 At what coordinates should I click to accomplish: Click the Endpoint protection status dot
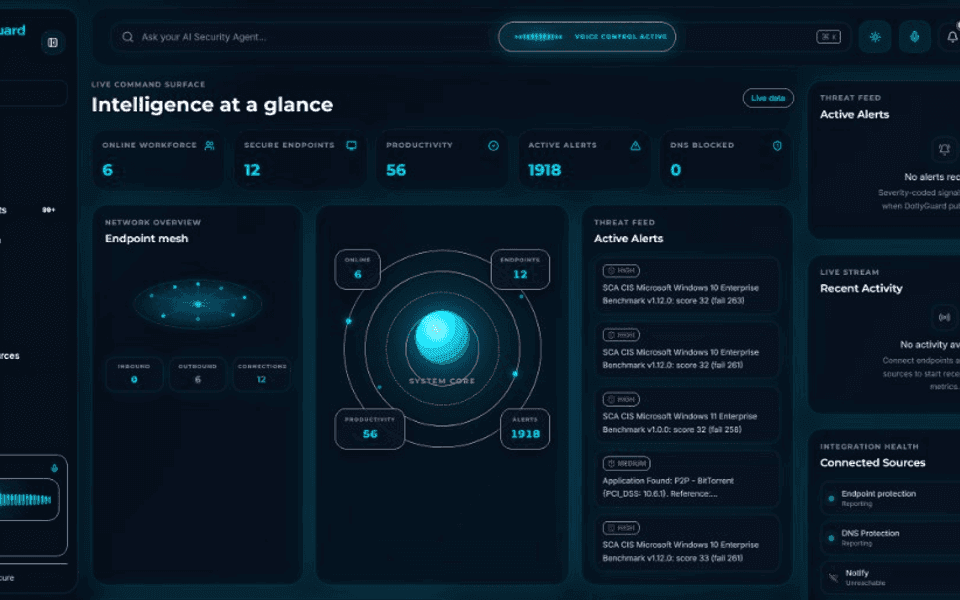click(831, 498)
